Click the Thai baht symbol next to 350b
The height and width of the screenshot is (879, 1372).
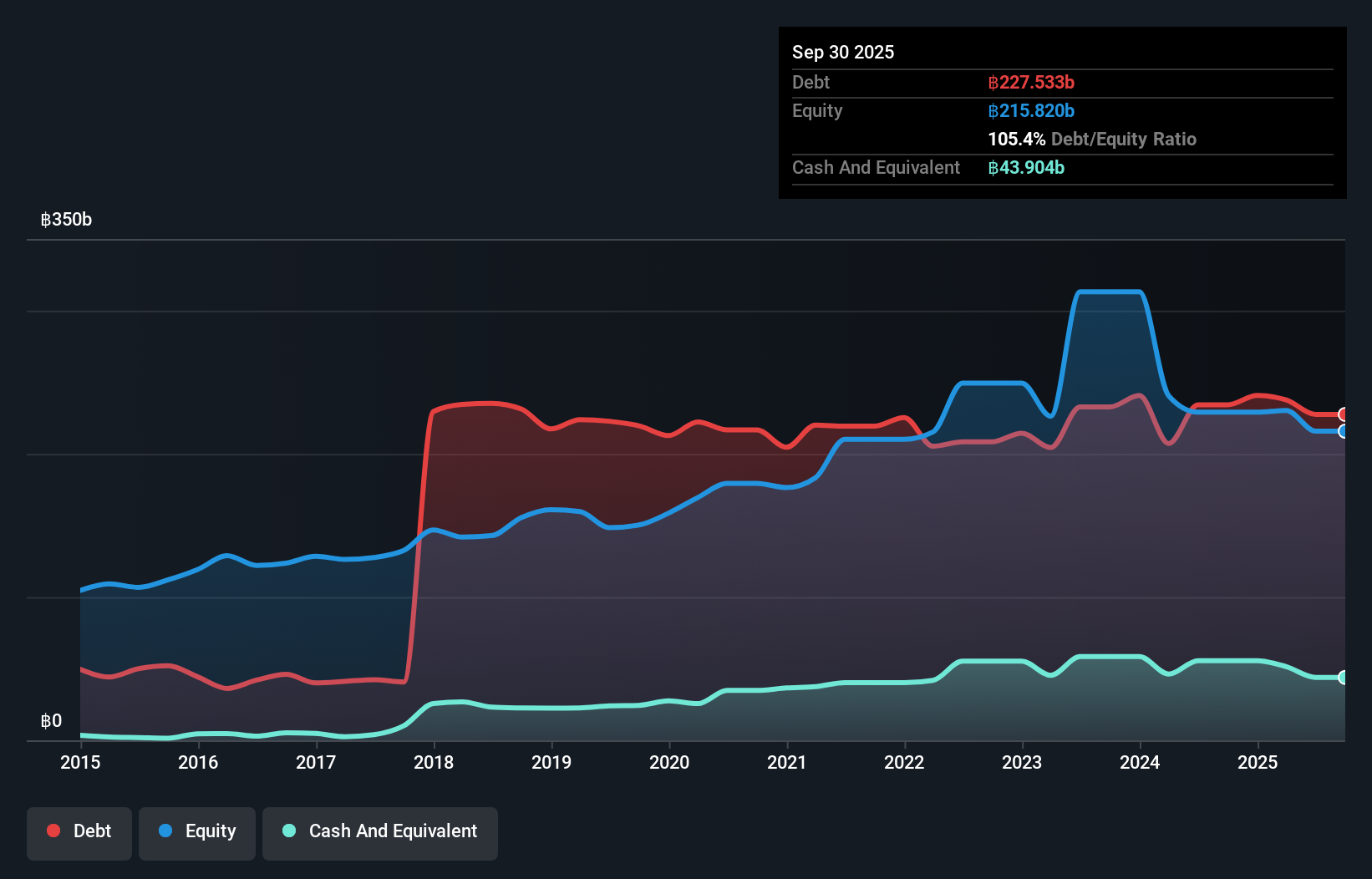(47, 219)
